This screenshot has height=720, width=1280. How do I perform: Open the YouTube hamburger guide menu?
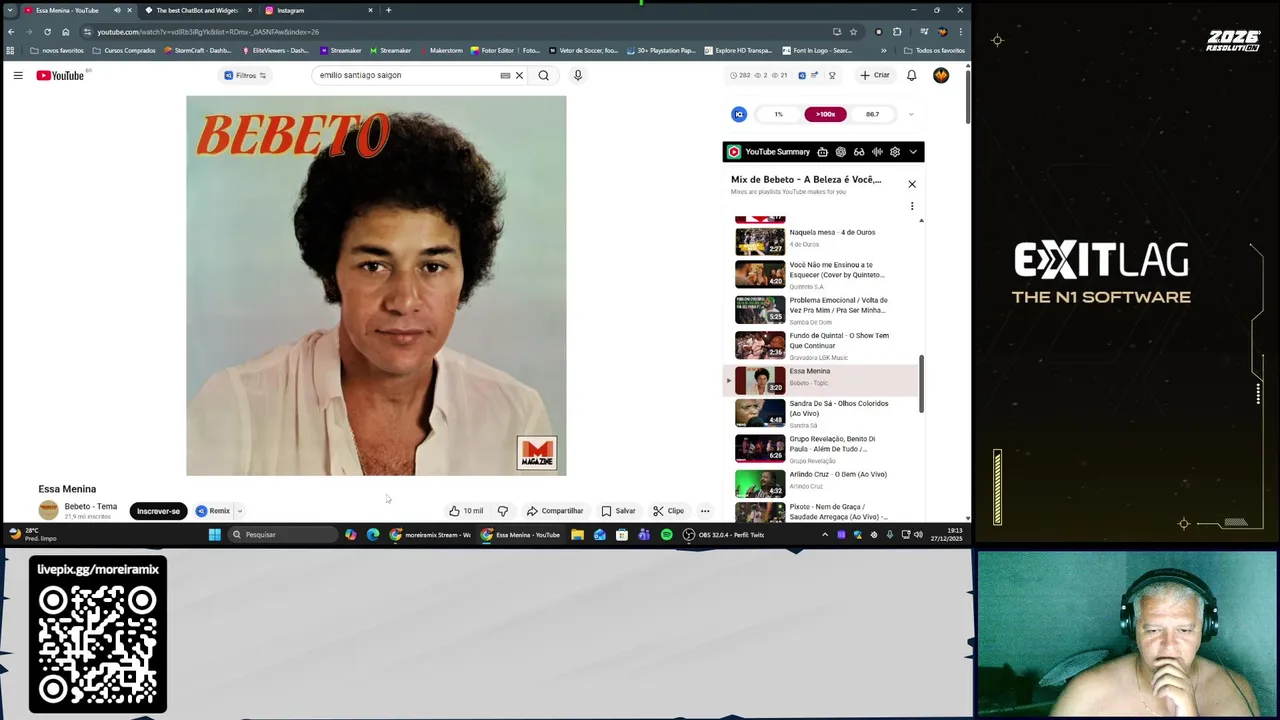pos(18,75)
